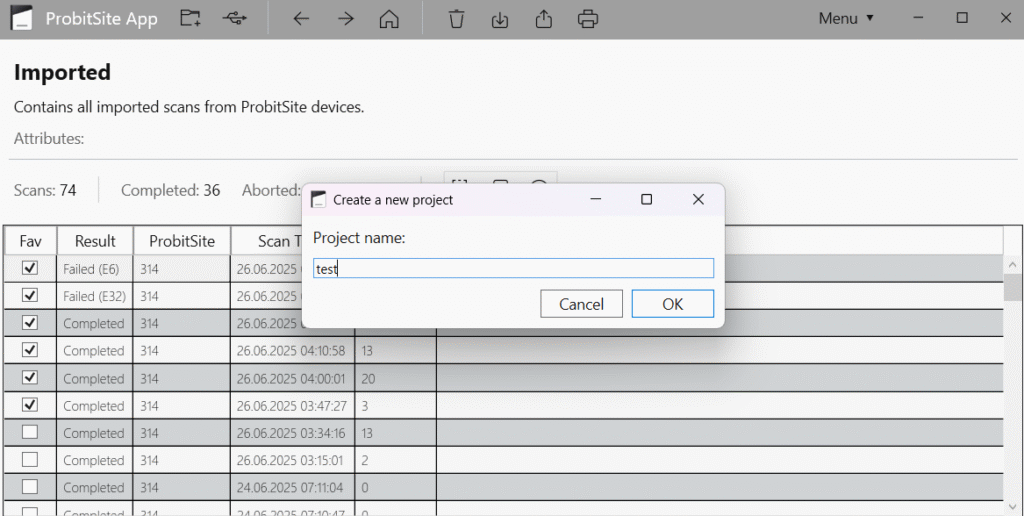Screen dimensions: 1024x516
Task: Open the Menu dropdown
Action: click(846, 18)
